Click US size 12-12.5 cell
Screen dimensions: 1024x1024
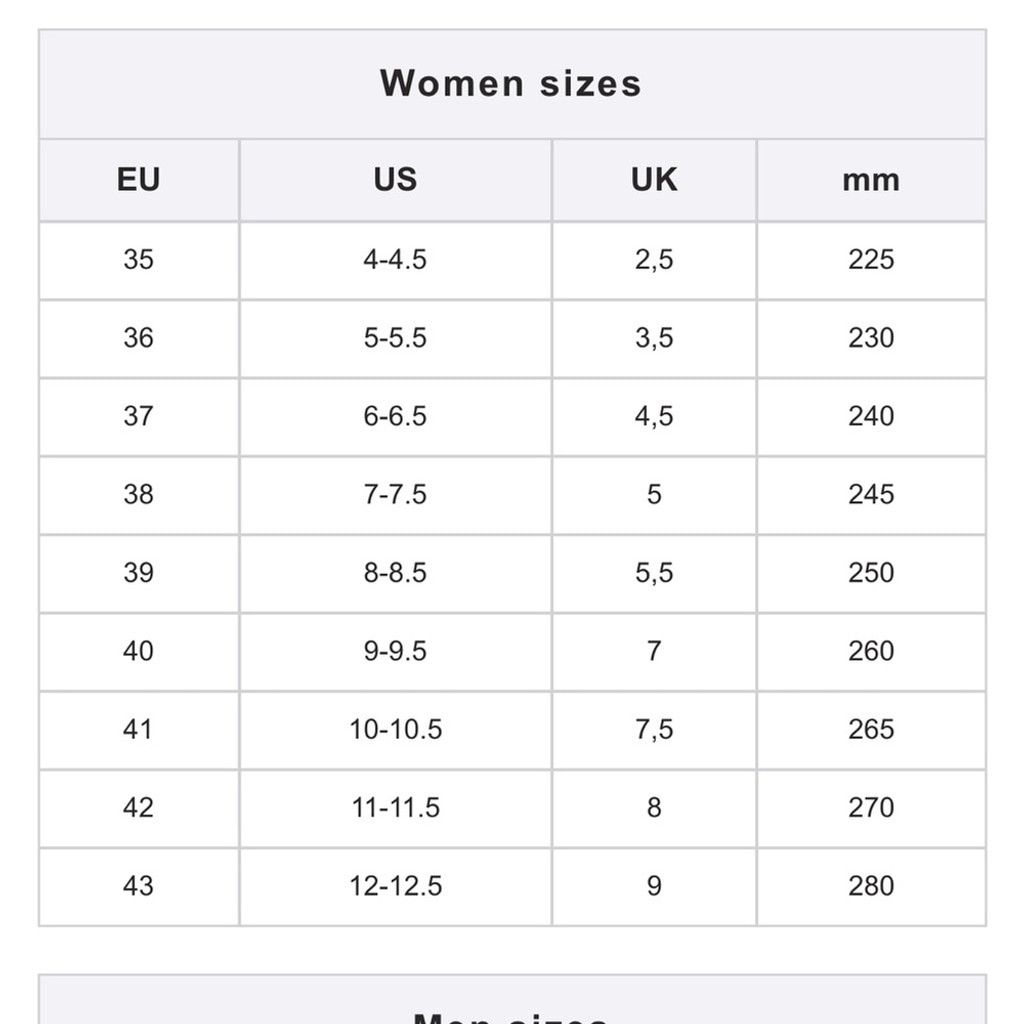pos(396,887)
